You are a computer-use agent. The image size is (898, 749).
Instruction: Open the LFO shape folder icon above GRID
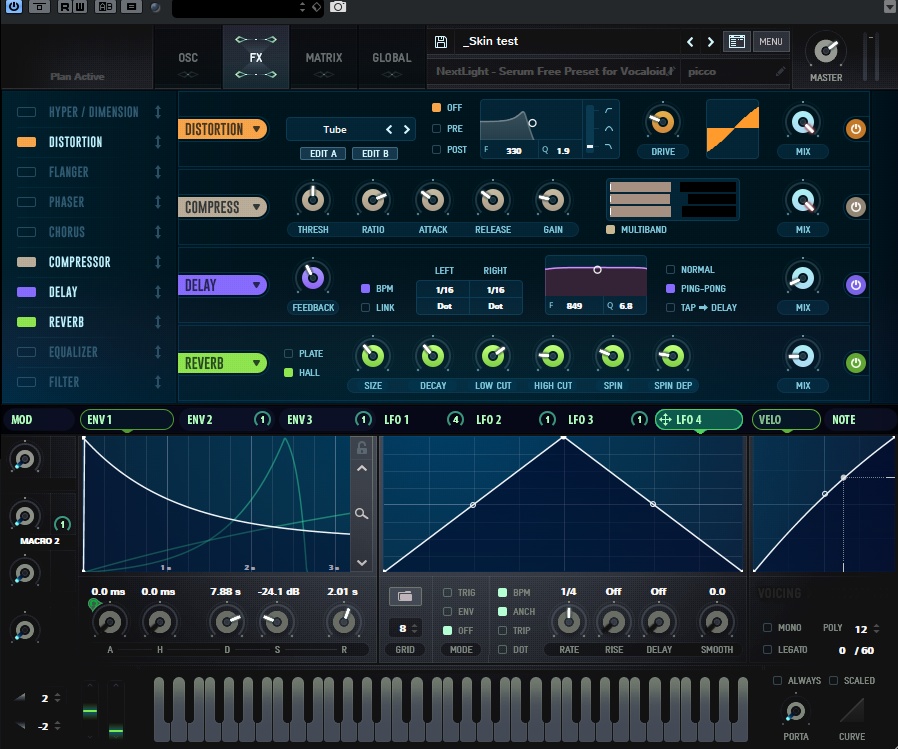coord(404,595)
